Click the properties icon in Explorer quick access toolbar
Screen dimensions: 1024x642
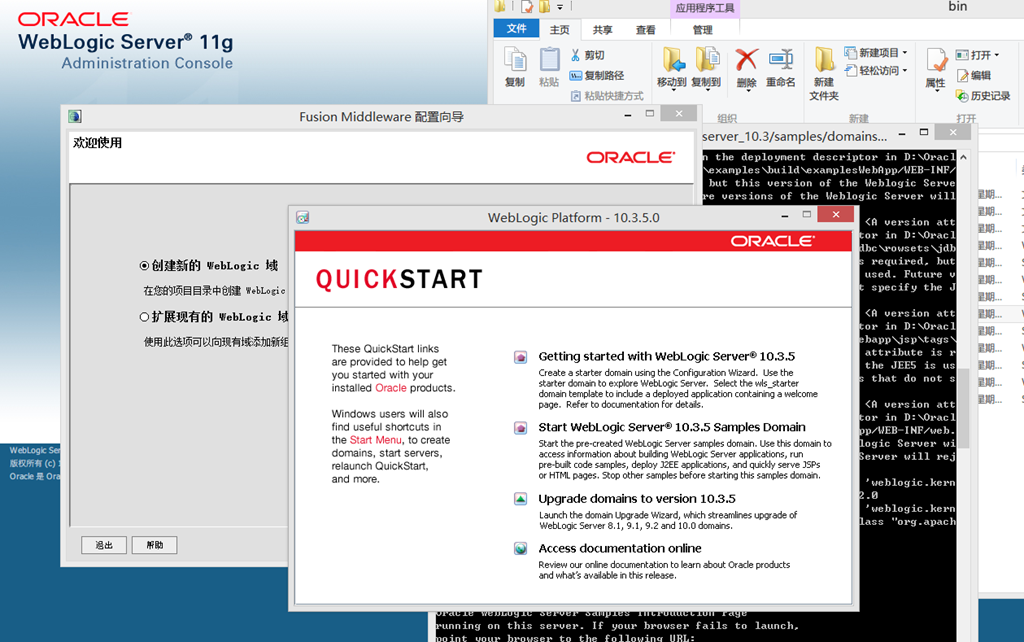pos(527,7)
